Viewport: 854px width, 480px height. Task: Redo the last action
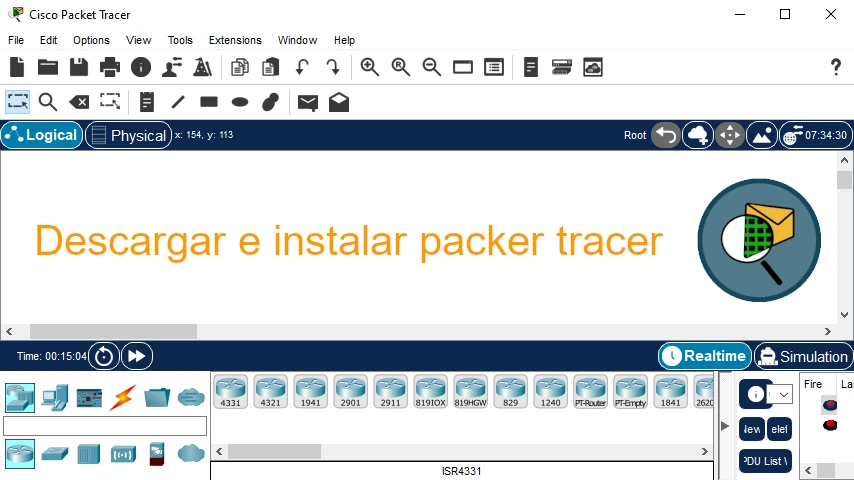333,67
